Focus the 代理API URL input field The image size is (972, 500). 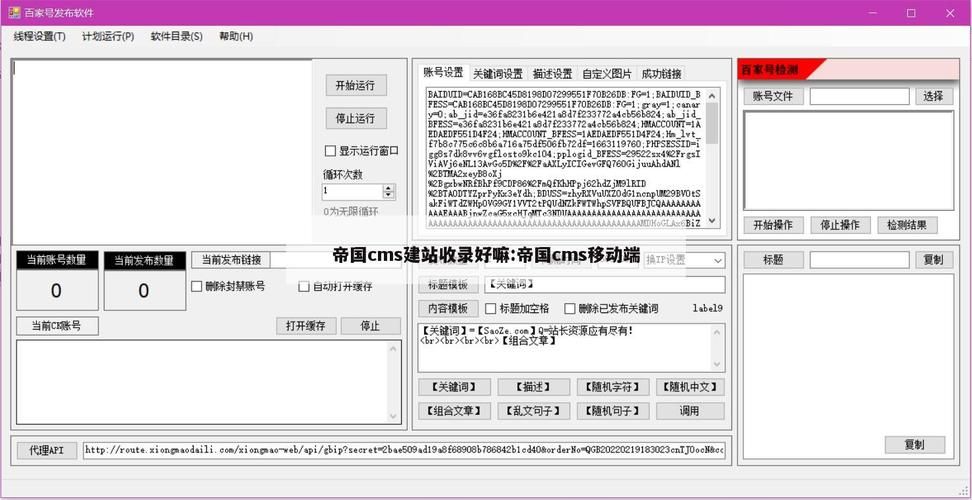(404, 450)
